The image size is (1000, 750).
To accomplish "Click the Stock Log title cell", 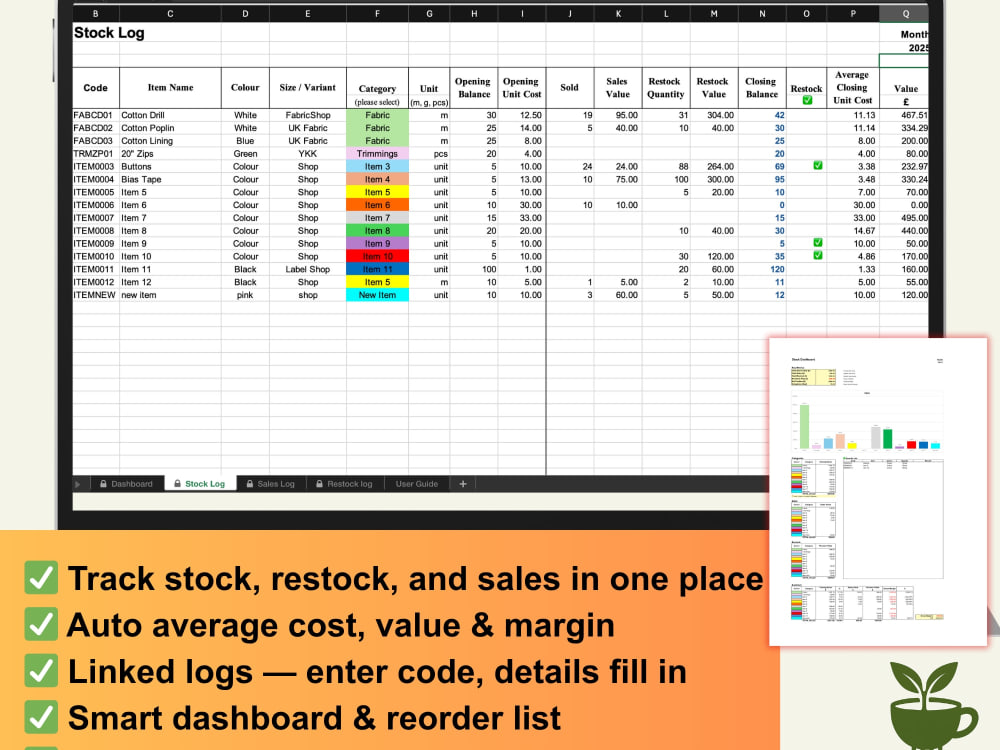I will click(109, 33).
